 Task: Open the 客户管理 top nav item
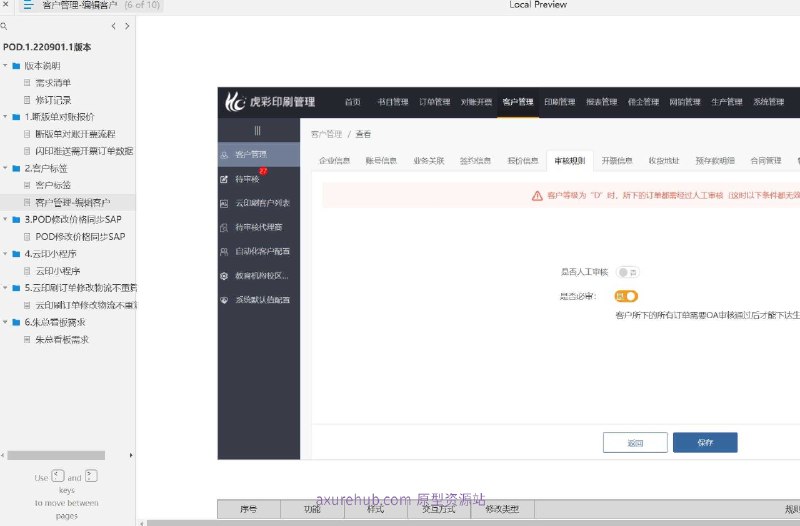pyautogui.click(x=518, y=102)
